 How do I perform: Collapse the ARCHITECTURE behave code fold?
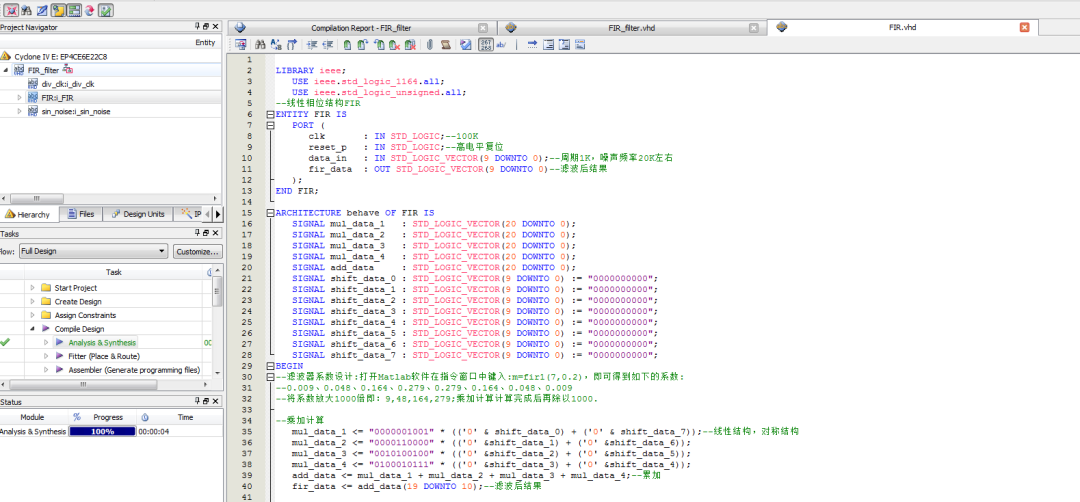coord(270,213)
